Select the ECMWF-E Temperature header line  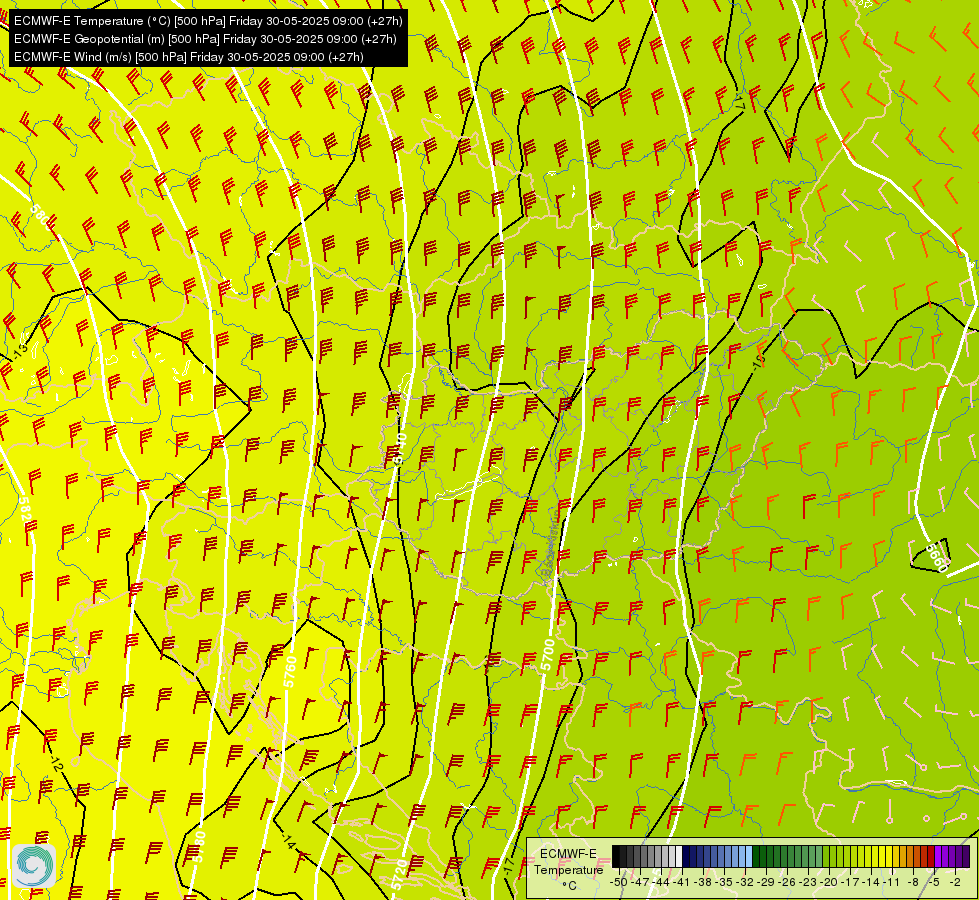pos(208,21)
